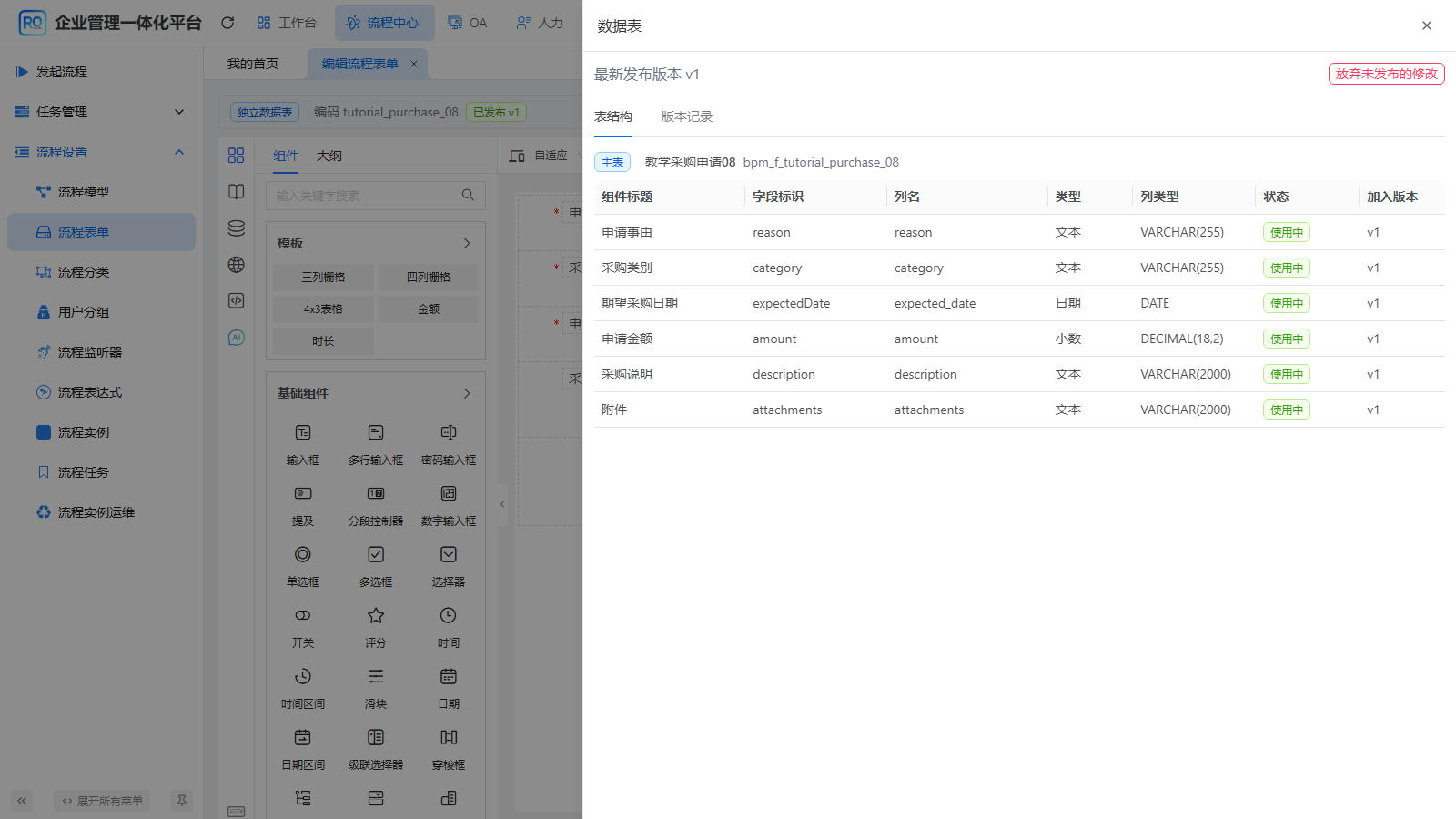The width and height of the screenshot is (1456, 819).
Task: Open the 工作台 top menu
Action: (x=287, y=23)
